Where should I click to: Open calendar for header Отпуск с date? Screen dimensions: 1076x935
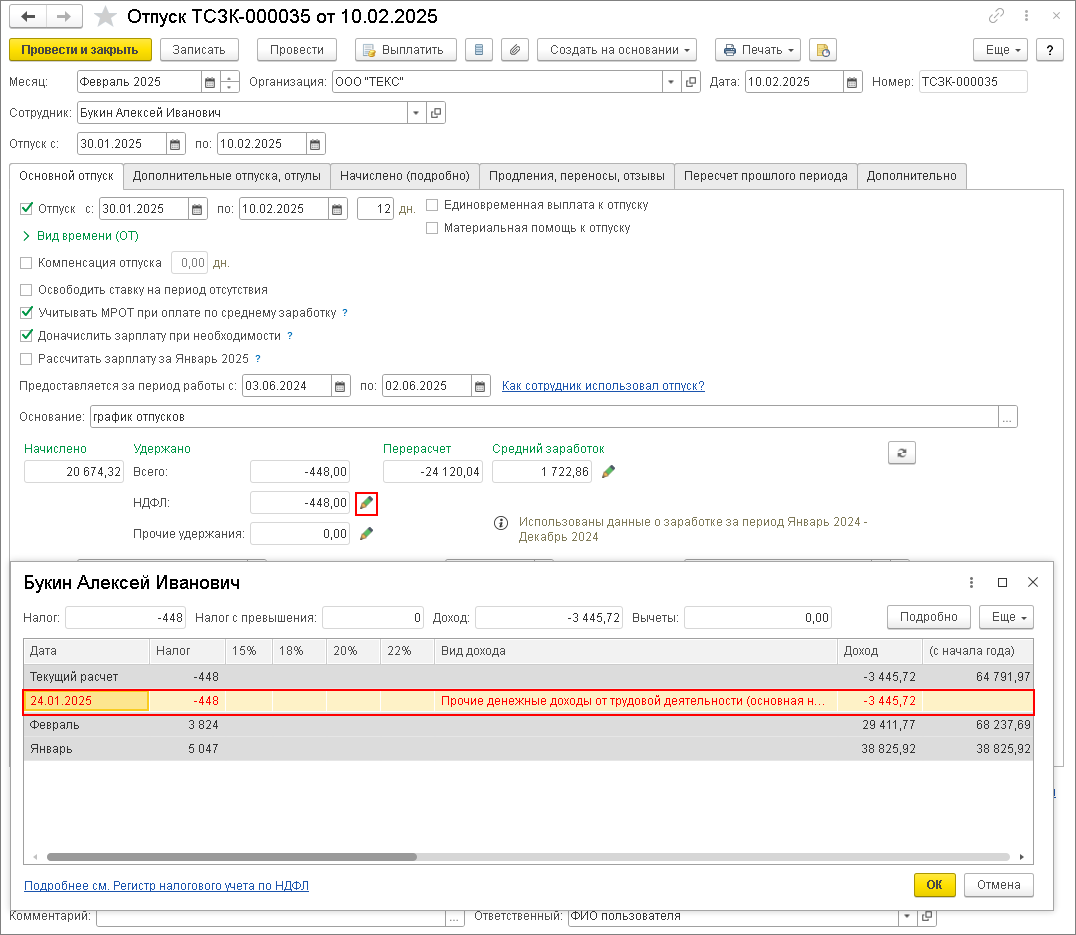coord(175,143)
